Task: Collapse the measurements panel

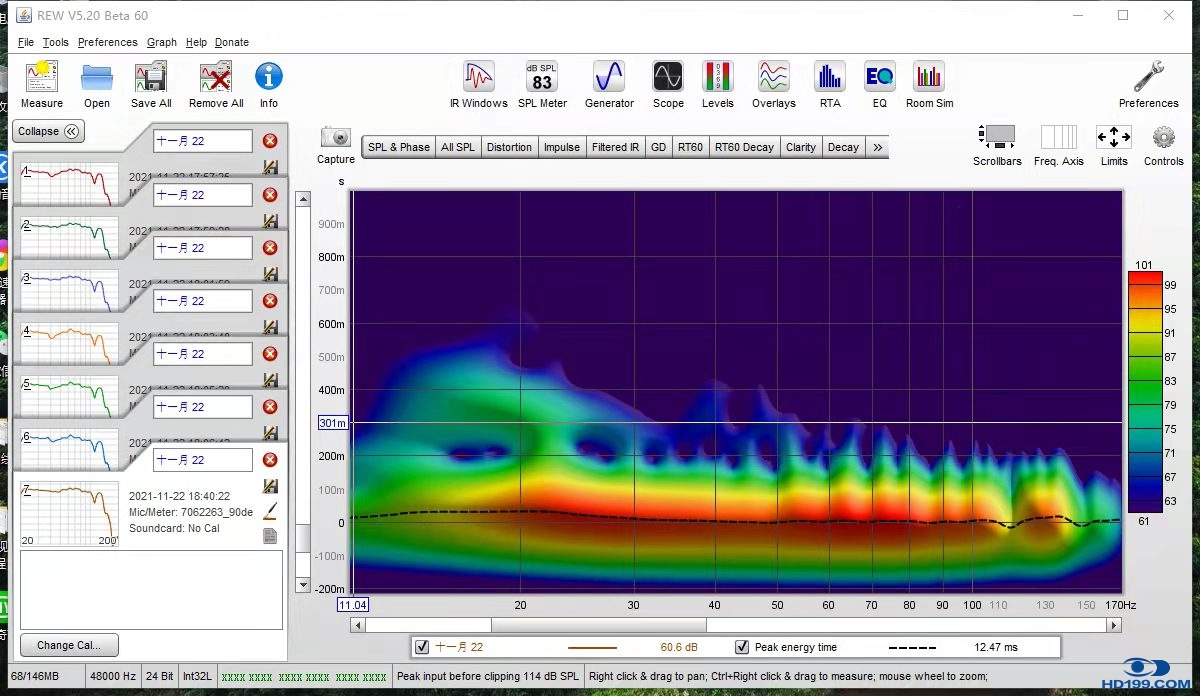Action: [x=48, y=131]
